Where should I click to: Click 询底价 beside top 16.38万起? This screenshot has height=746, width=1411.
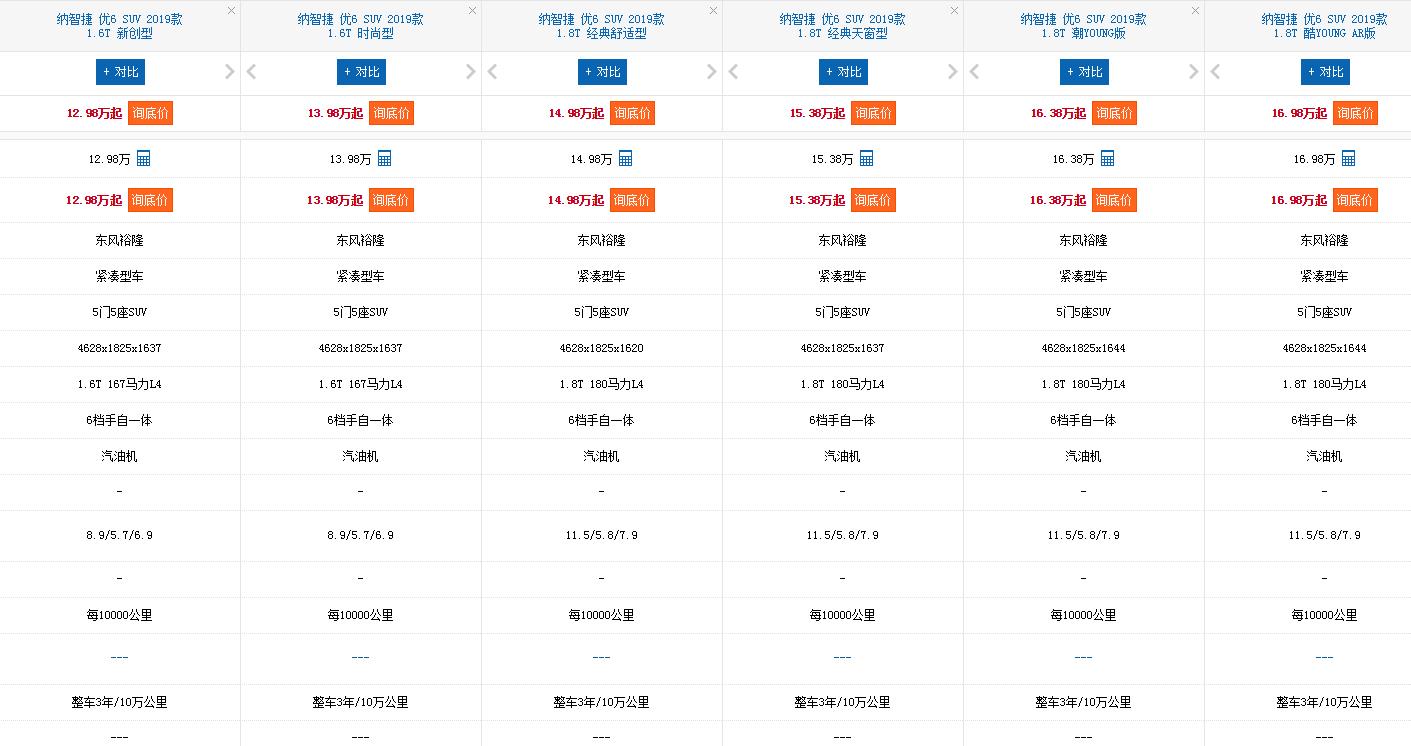1114,113
